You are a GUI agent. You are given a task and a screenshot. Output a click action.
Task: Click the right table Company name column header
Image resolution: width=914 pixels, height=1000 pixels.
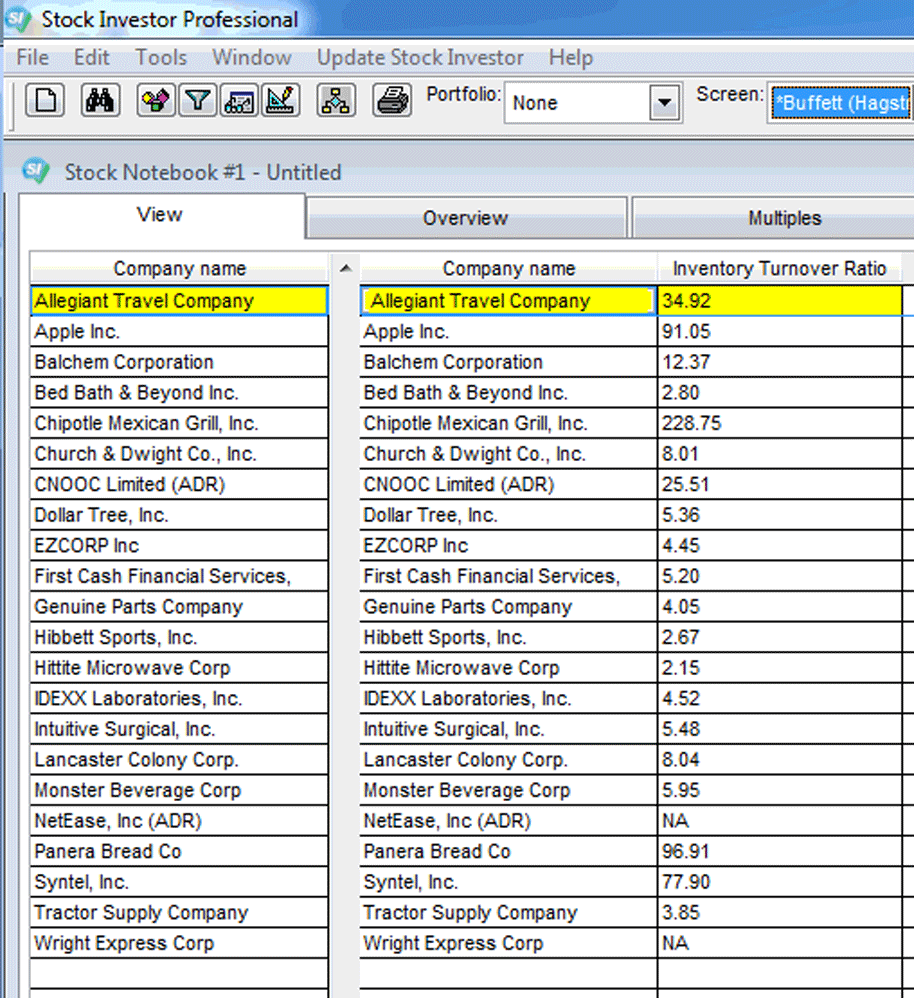click(x=508, y=268)
